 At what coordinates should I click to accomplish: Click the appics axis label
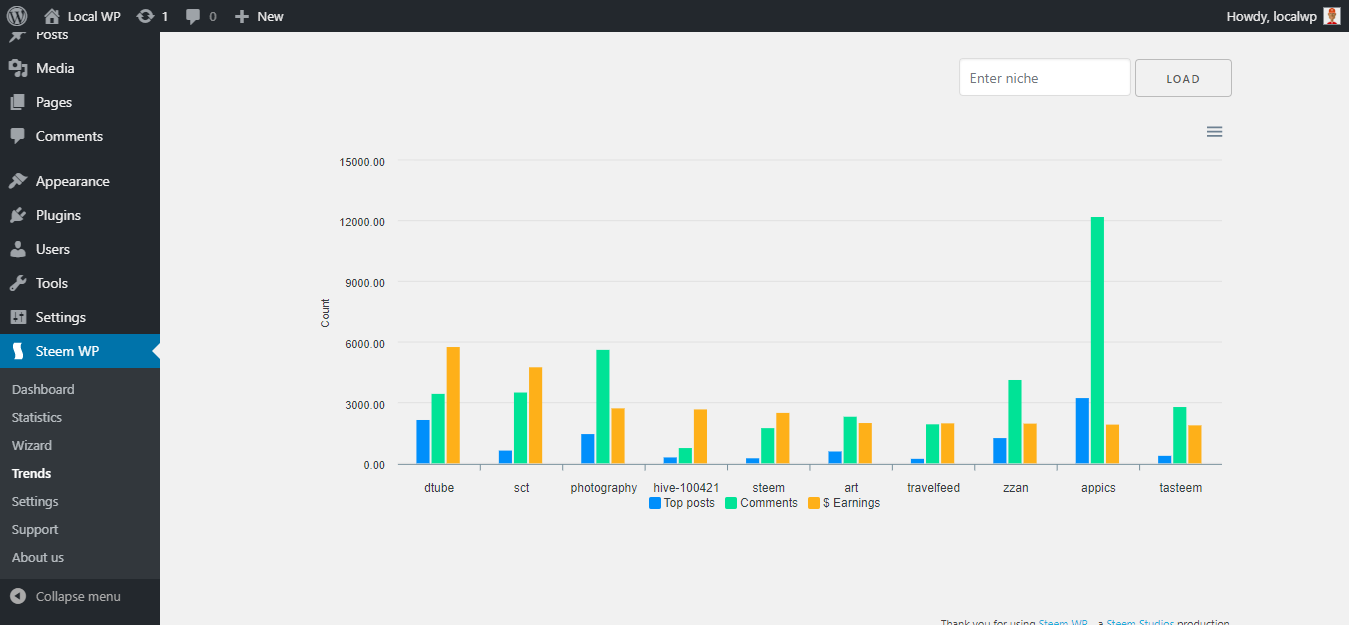tap(1098, 488)
